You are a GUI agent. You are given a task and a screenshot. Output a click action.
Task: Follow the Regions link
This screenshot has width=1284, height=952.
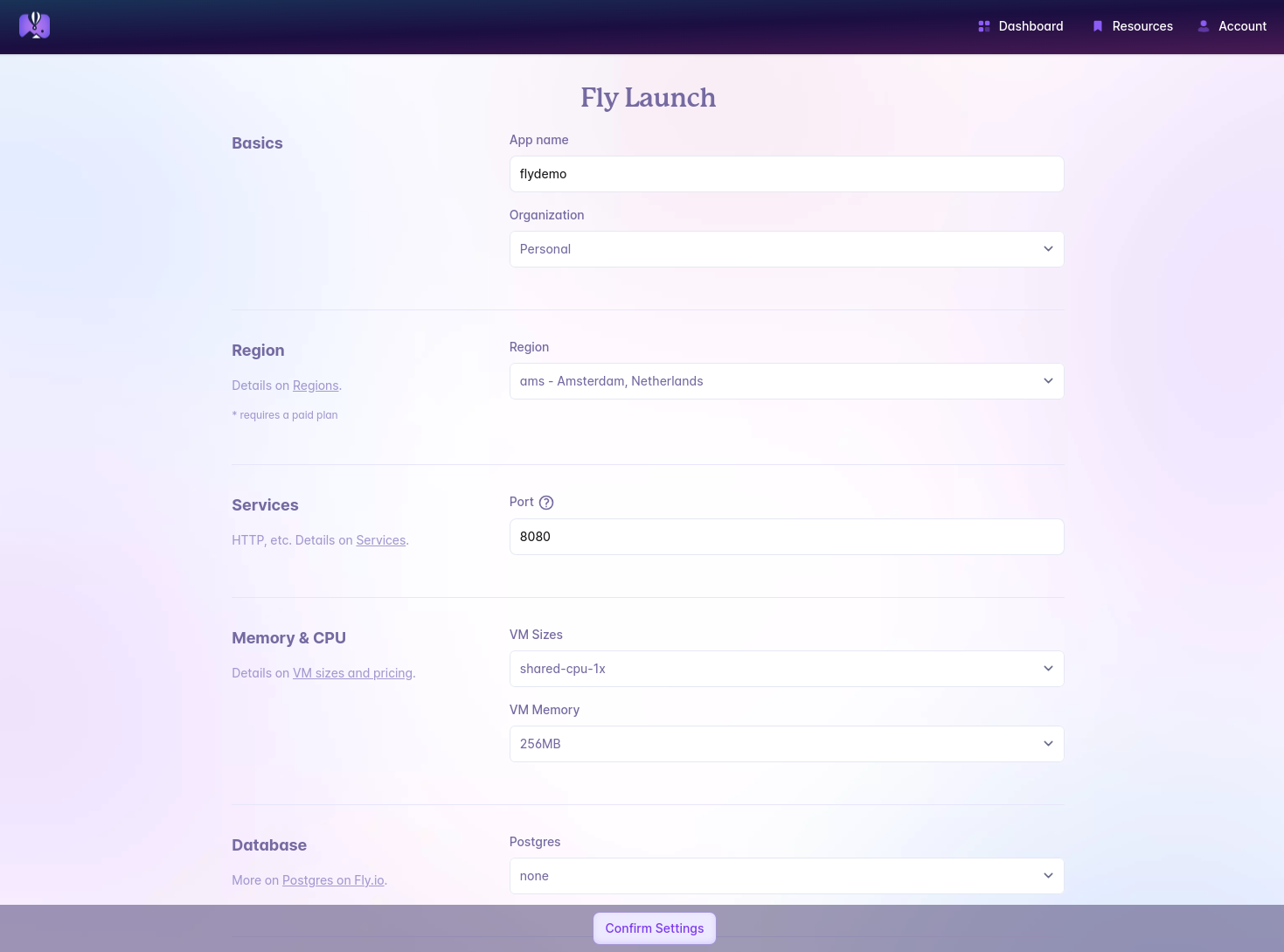click(316, 386)
